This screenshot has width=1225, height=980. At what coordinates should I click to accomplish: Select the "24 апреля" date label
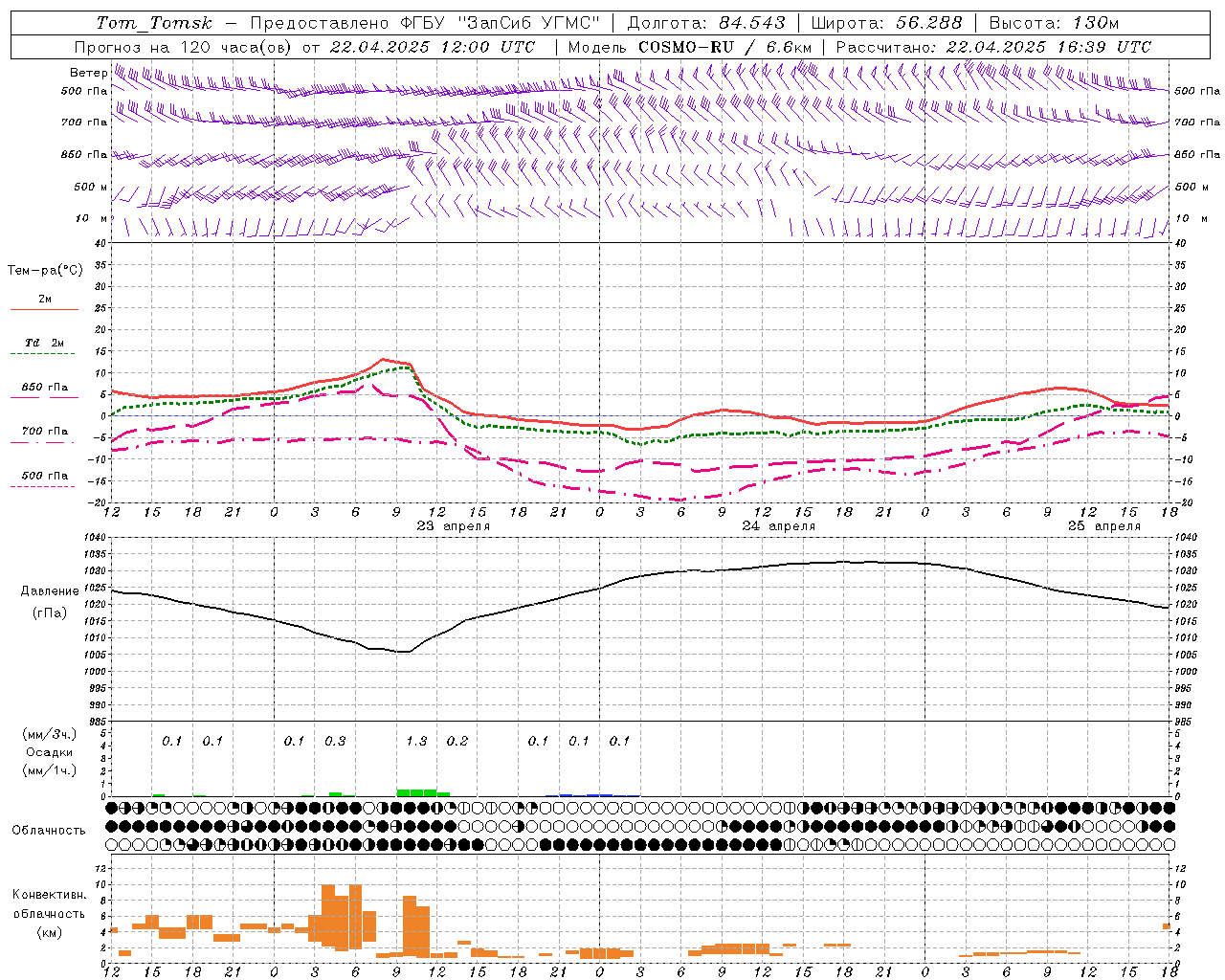779,526
